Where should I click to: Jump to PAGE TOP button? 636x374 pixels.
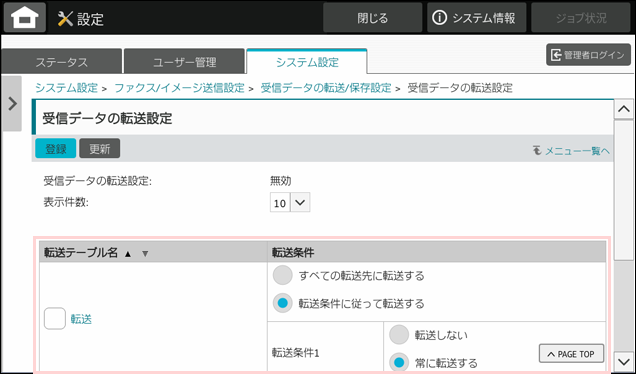[571, 354]
